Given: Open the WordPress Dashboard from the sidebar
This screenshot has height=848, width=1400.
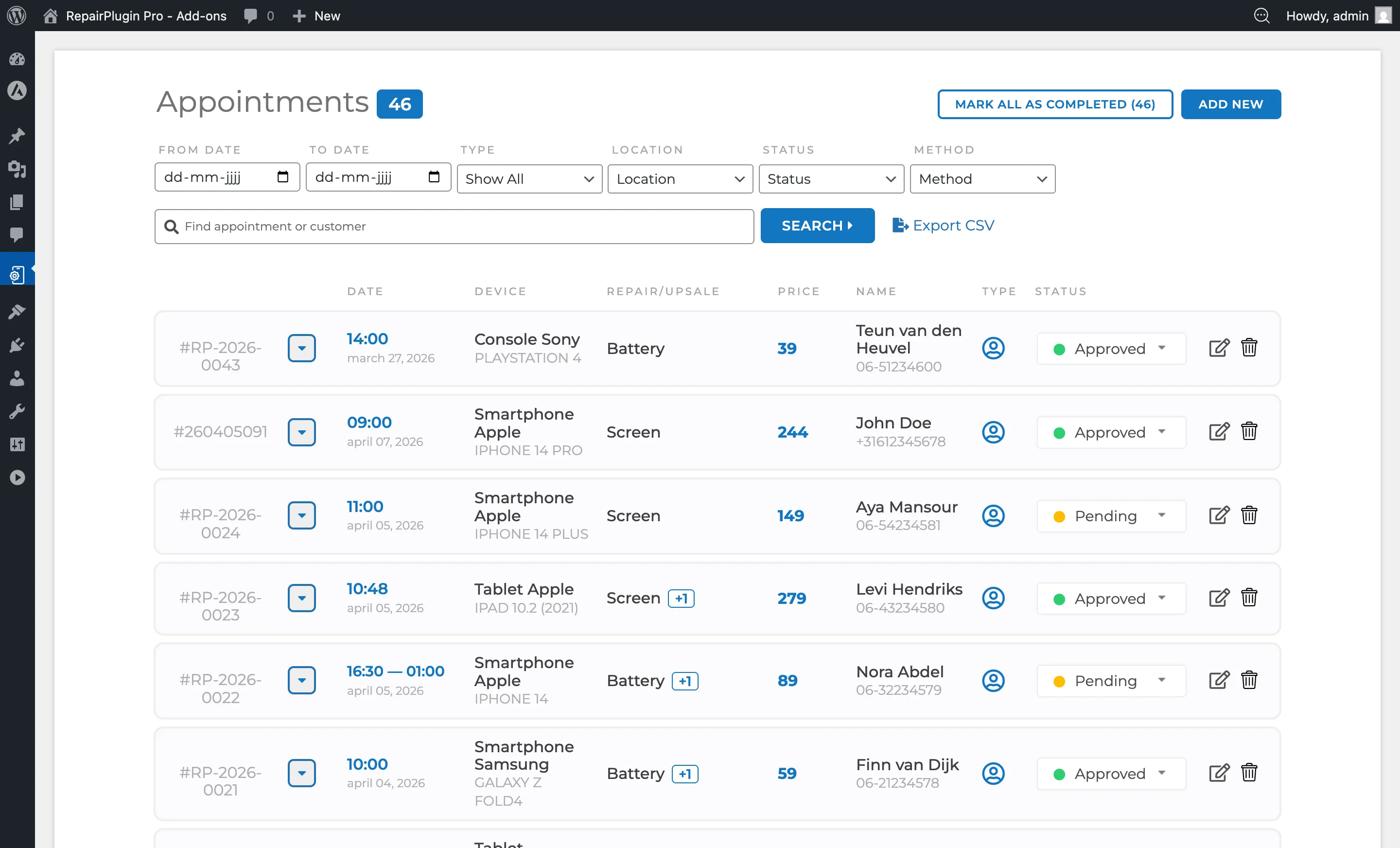Looking at the screenshot, I should [17, 59].
